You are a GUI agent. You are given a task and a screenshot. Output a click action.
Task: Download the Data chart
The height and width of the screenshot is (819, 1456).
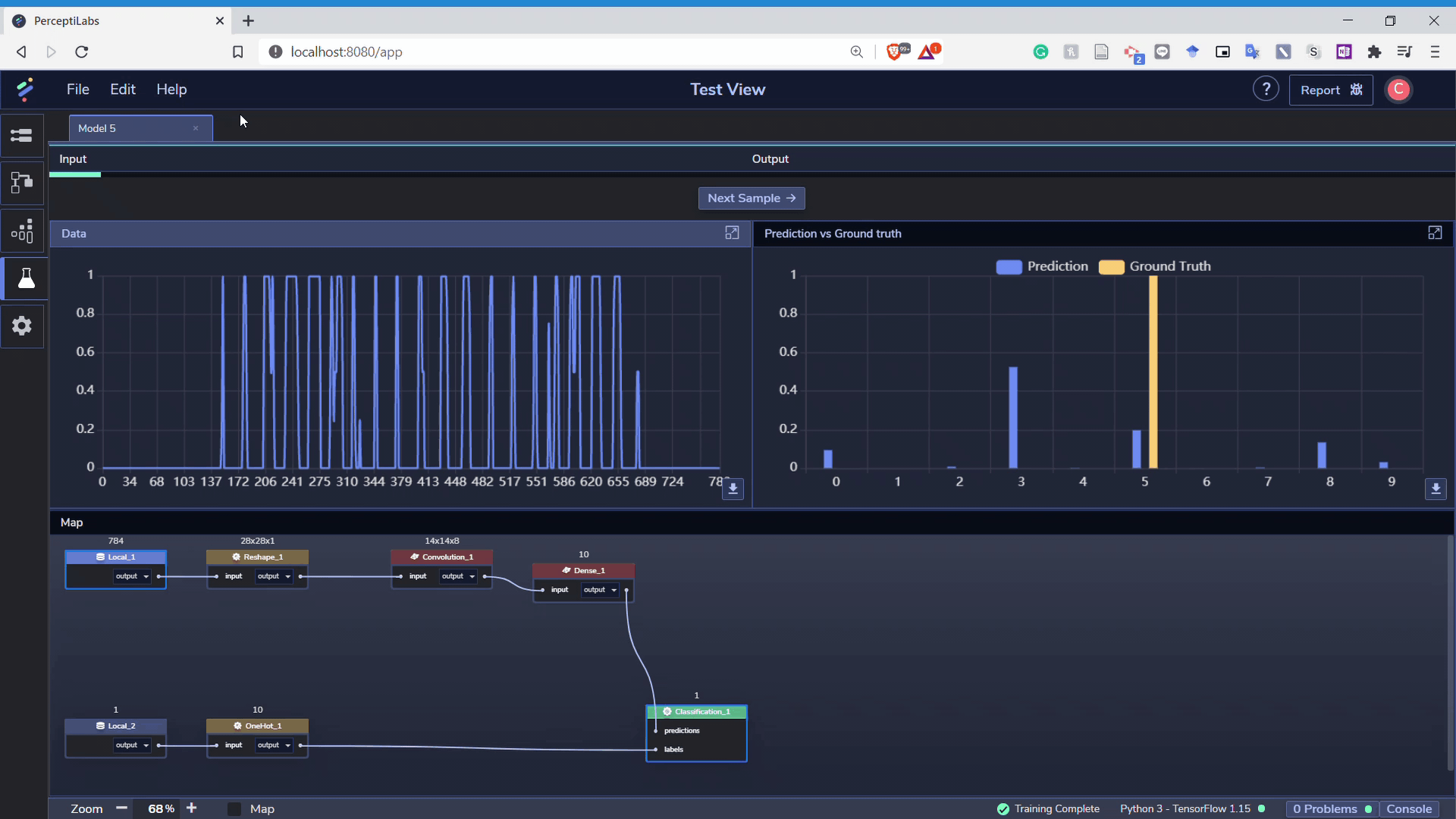[733, 489]
